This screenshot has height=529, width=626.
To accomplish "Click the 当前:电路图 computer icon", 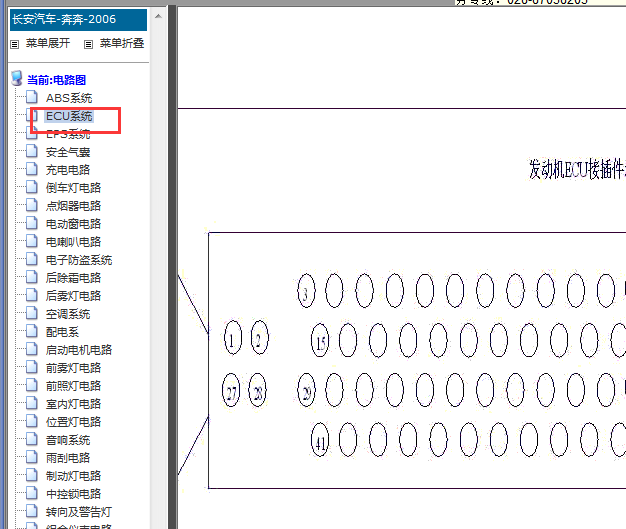I will coord(17,79).
